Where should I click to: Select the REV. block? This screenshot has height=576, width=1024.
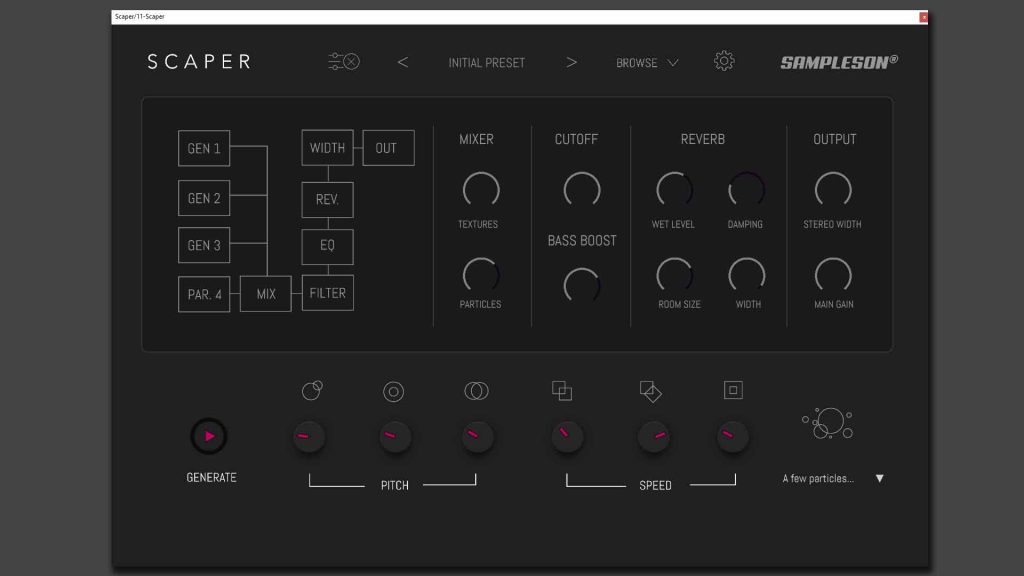tap(327, 199)
